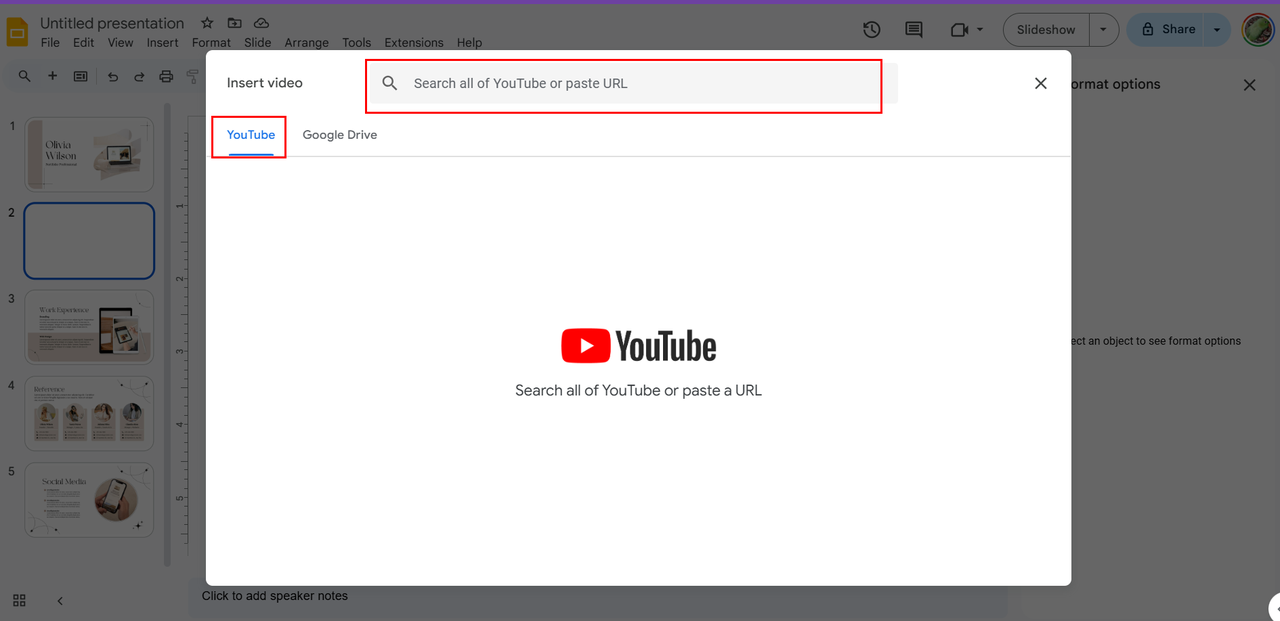Expand the Share options dropdown arrow
The width and height of the screenshot is (1280, 621).
pos(1217,30)
